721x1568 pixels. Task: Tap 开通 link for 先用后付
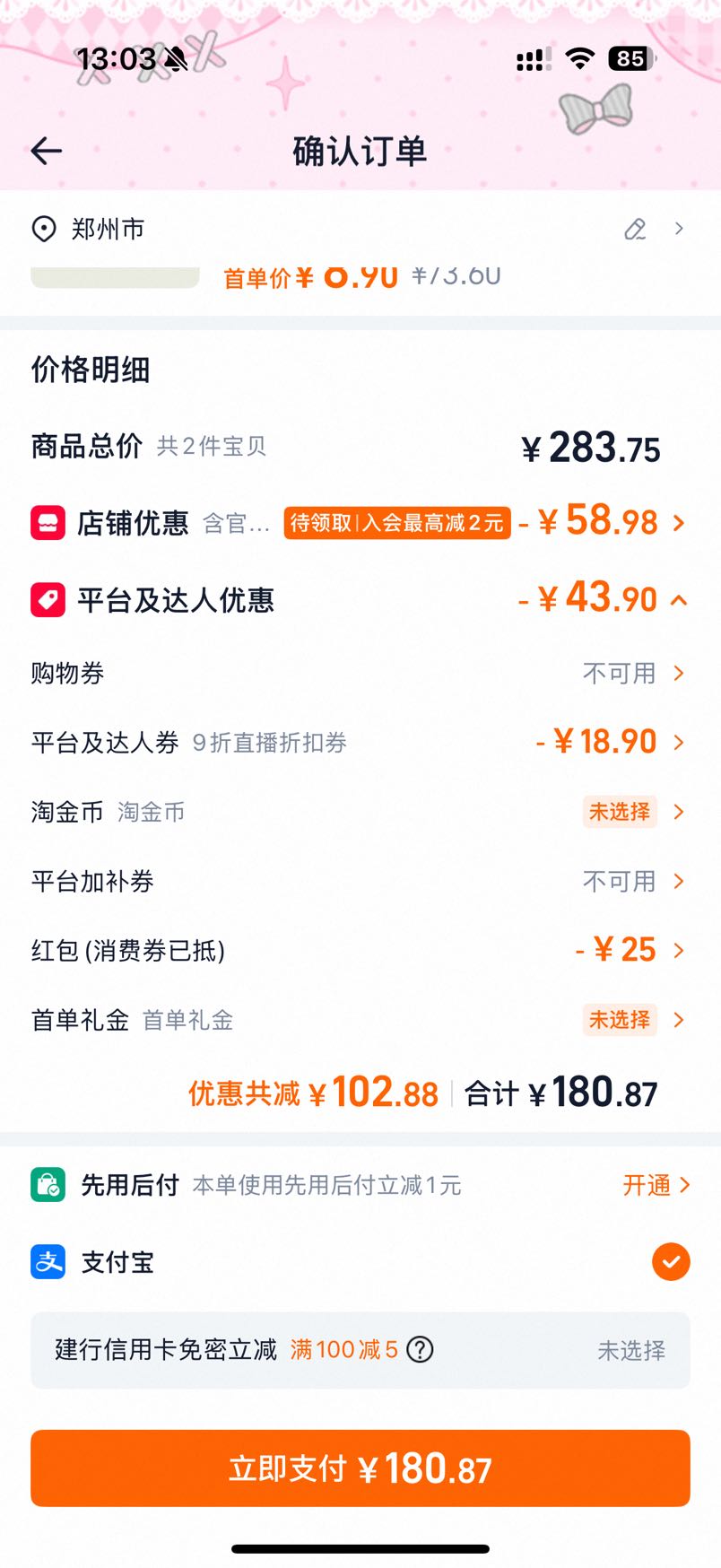coord(656,1185)
